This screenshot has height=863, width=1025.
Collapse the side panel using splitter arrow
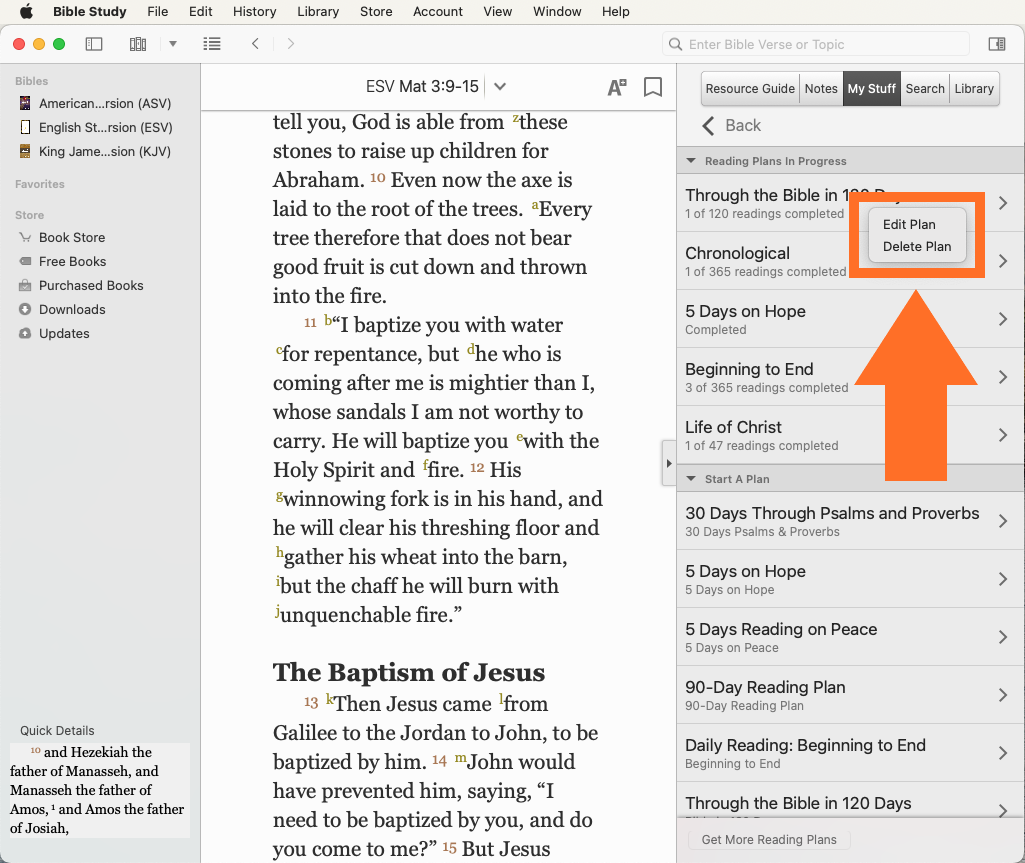tap(669, 463)
